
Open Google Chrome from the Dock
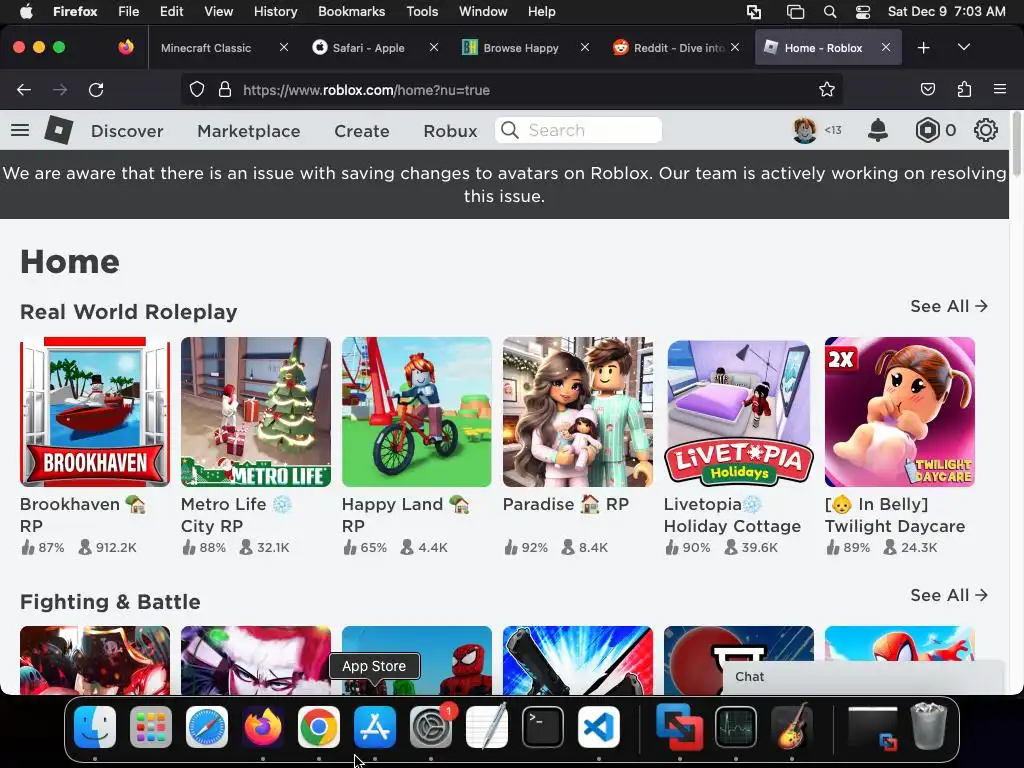tap(319, 727)
